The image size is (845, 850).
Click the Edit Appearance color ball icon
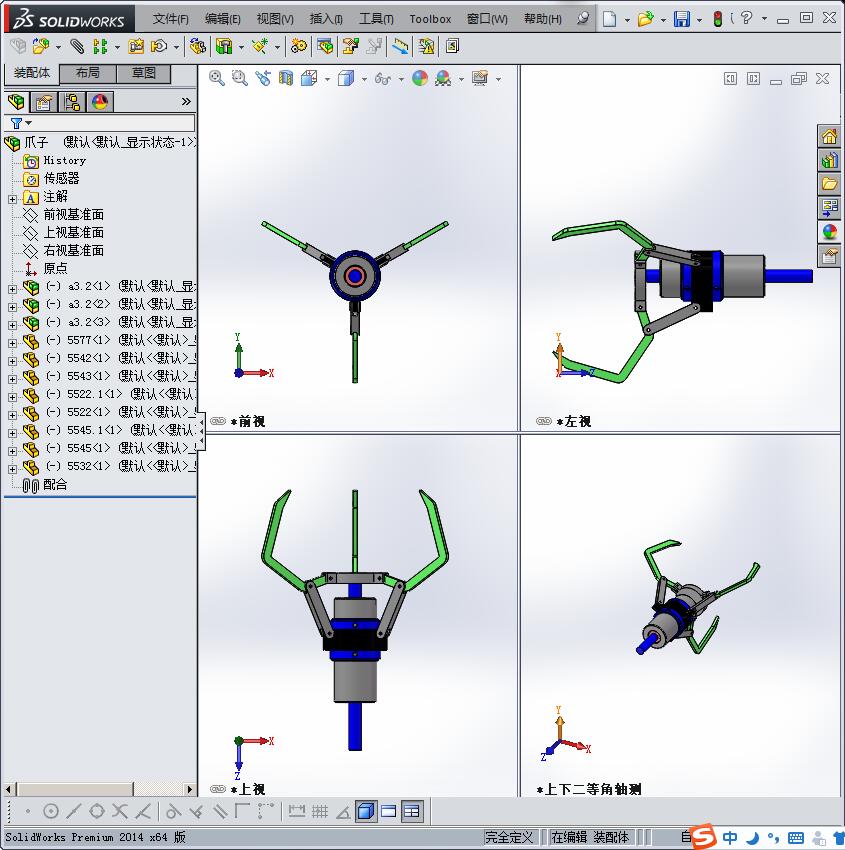[x=420, y=79]
